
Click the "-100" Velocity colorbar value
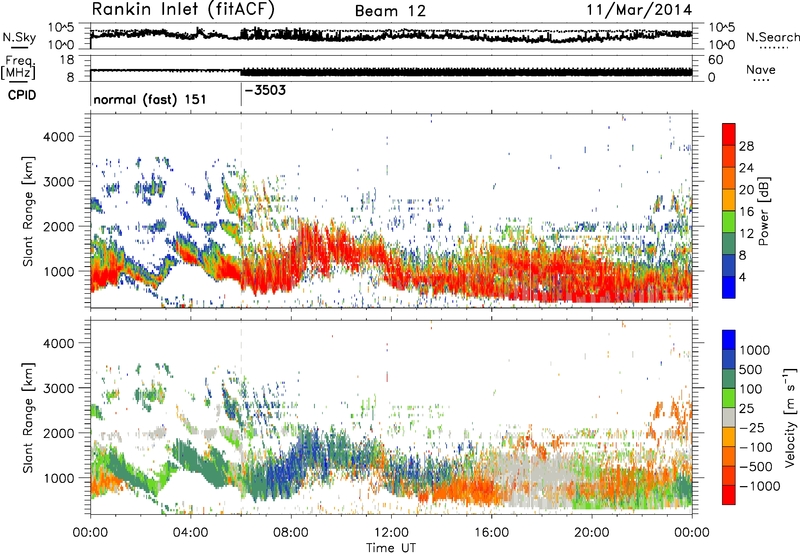[x=756, y=447]
